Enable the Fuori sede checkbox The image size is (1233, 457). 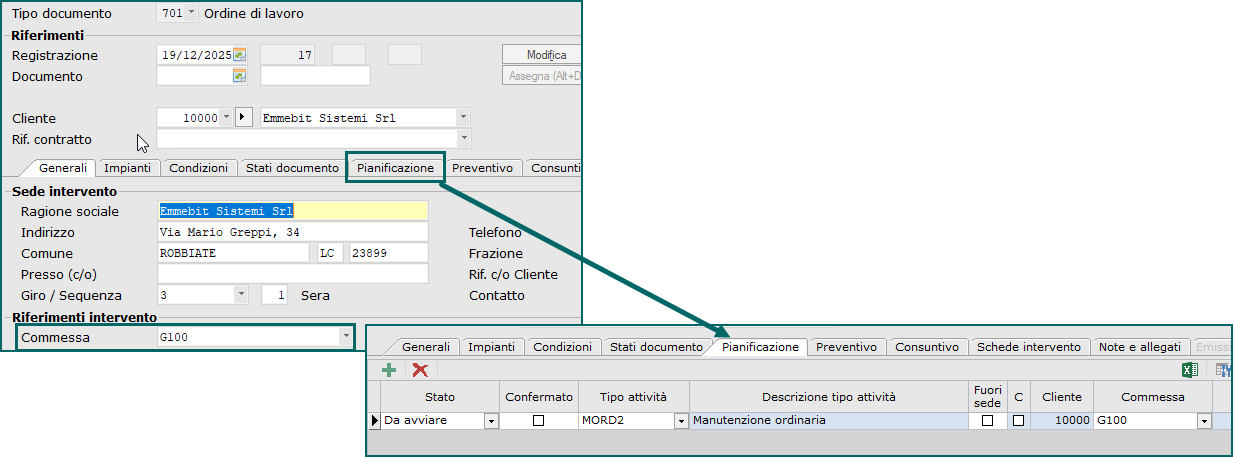[x=987, y=421]
